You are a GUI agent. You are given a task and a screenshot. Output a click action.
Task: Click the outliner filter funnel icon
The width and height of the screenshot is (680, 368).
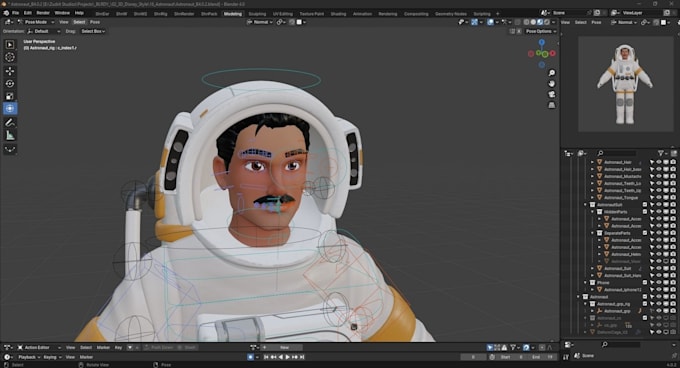pyautogui.click(x=661, y=153)
